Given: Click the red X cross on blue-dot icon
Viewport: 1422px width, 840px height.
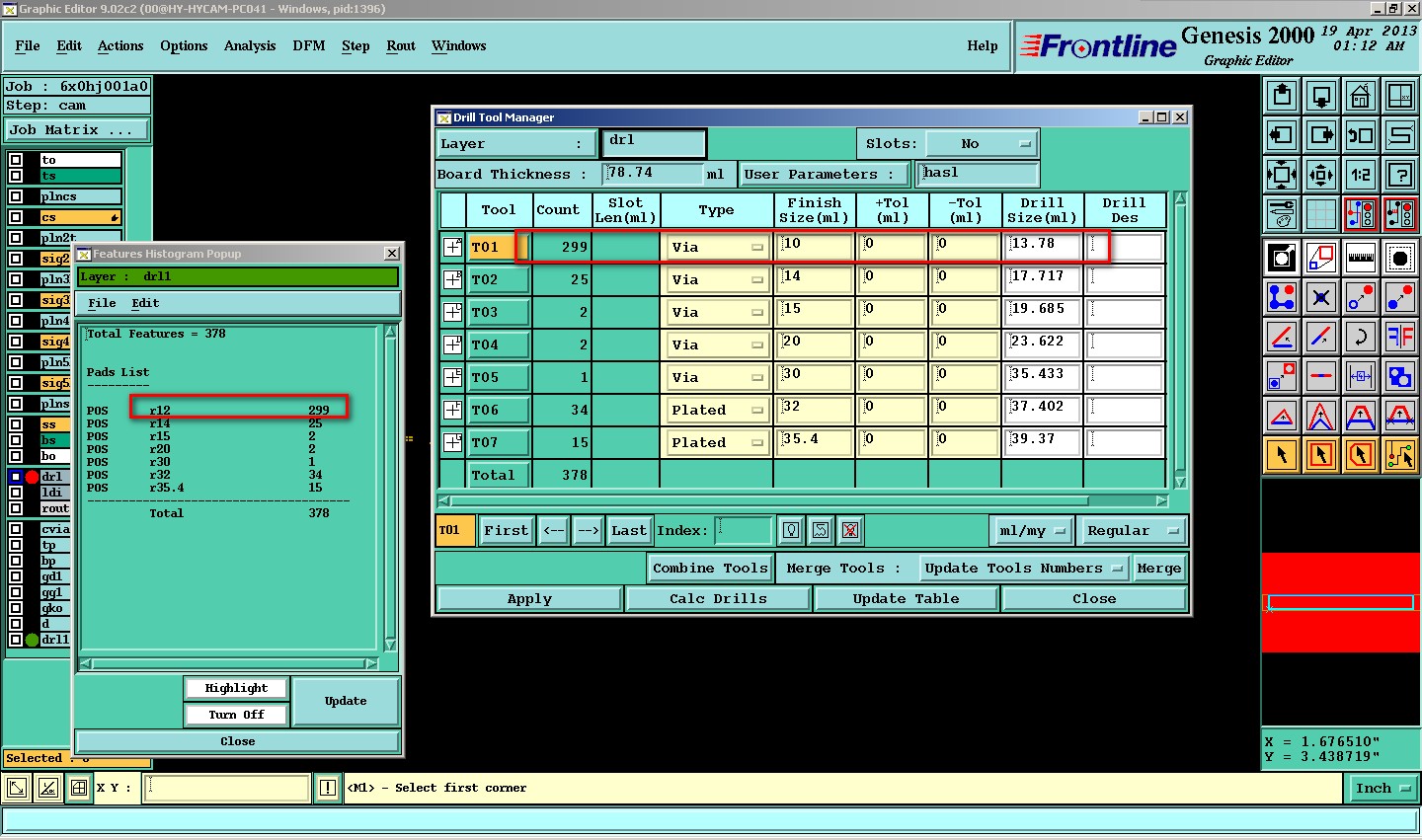Looking at the screenshot, I should (1321, 296).
